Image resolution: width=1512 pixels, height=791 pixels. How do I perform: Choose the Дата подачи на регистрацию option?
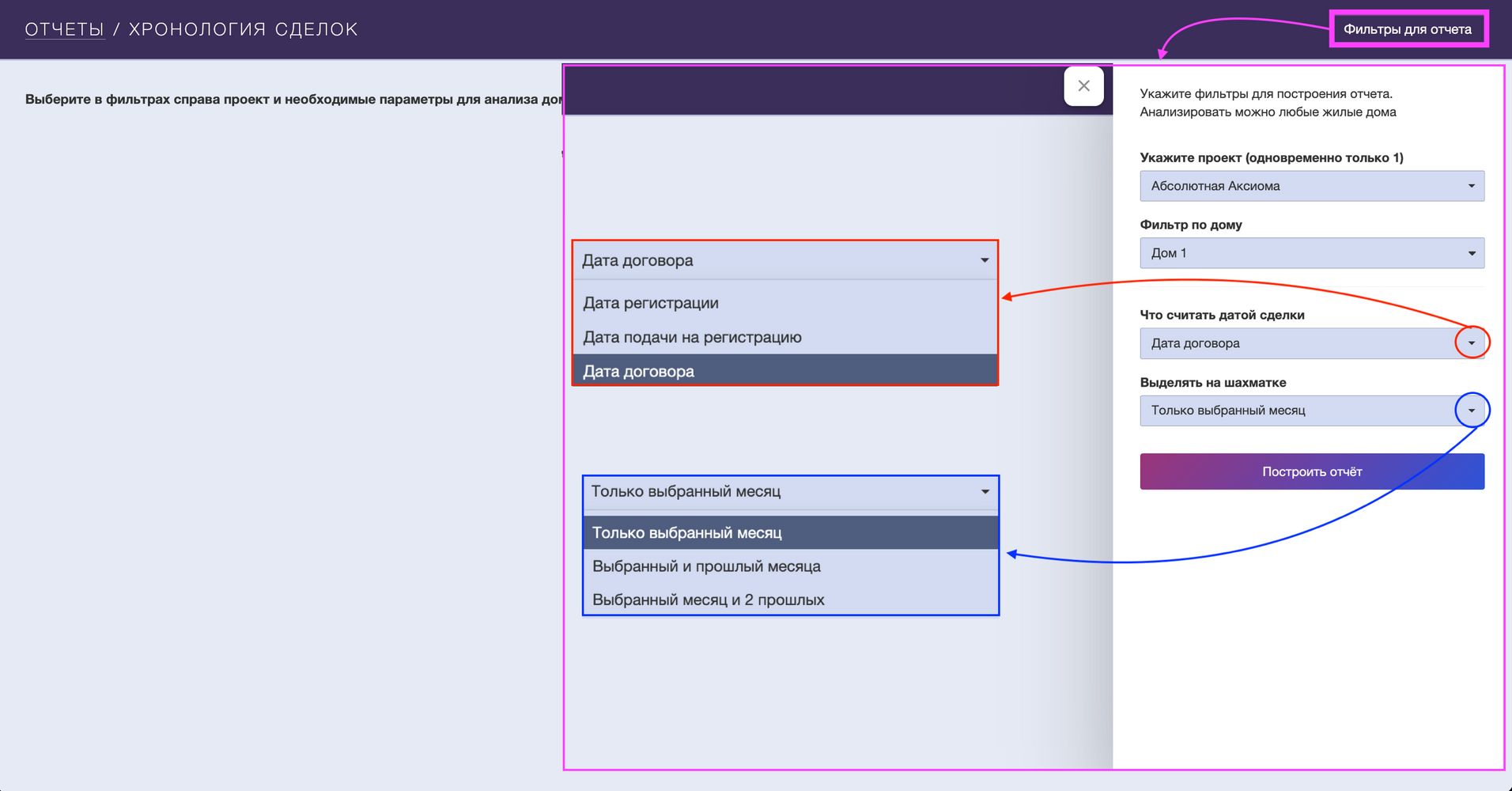784,337
